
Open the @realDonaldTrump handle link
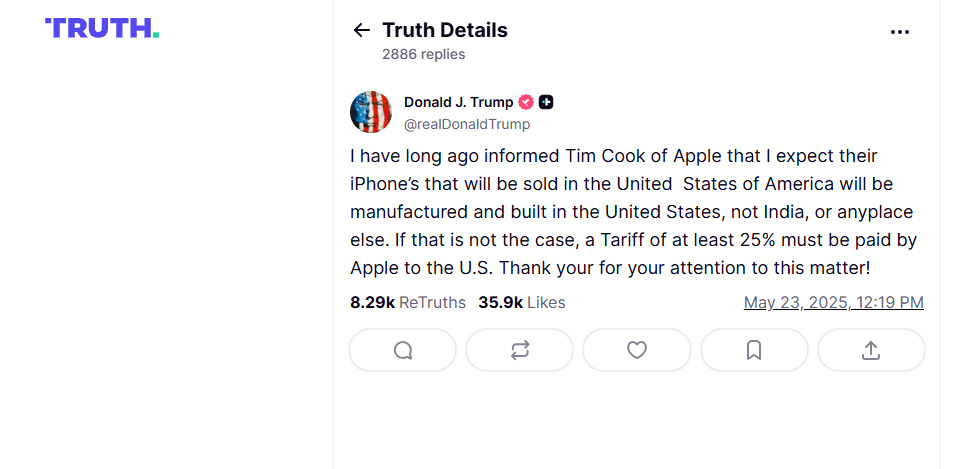[x=467, y=124]
